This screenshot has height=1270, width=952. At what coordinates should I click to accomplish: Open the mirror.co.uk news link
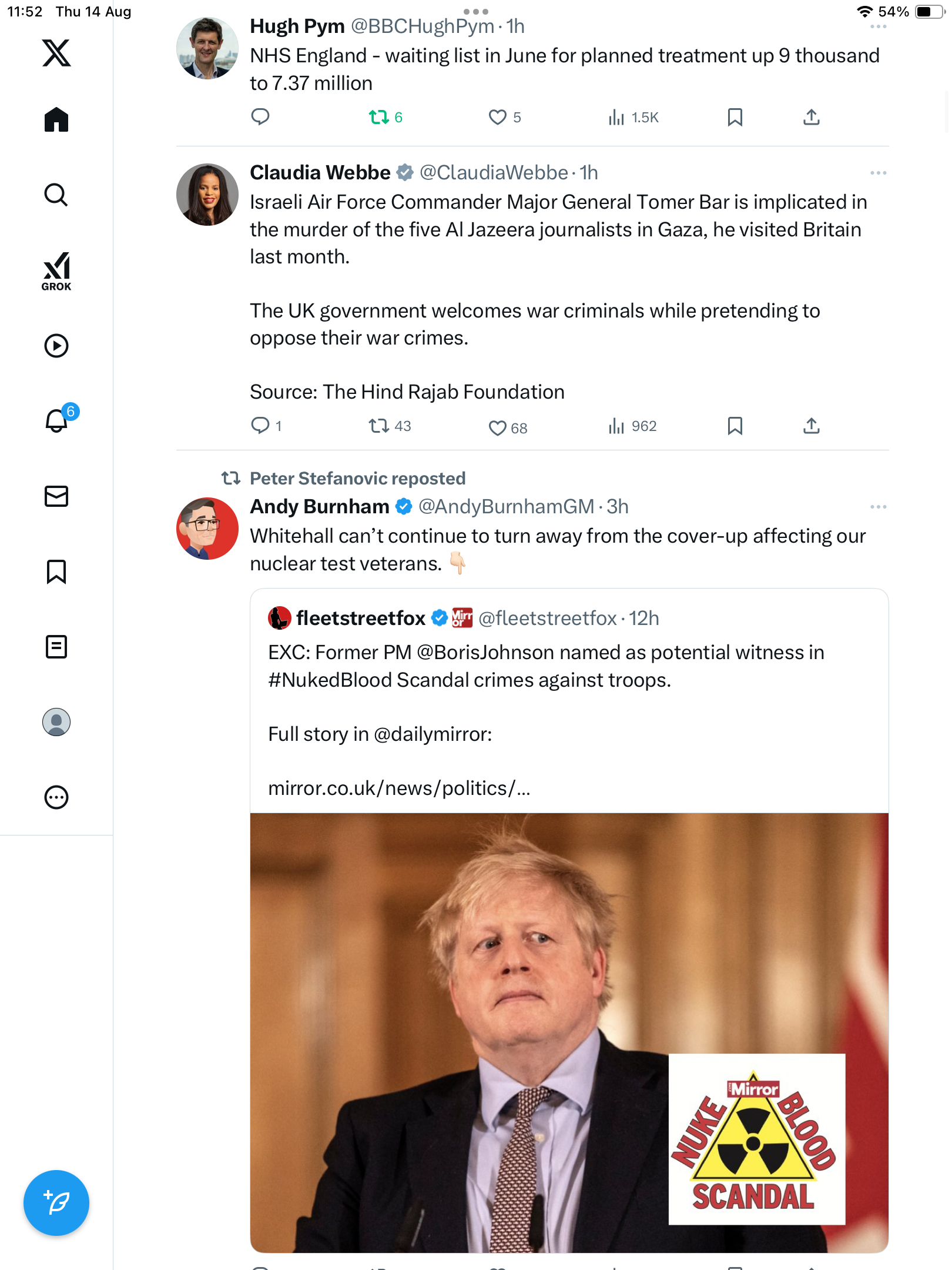tap(399, 788)
